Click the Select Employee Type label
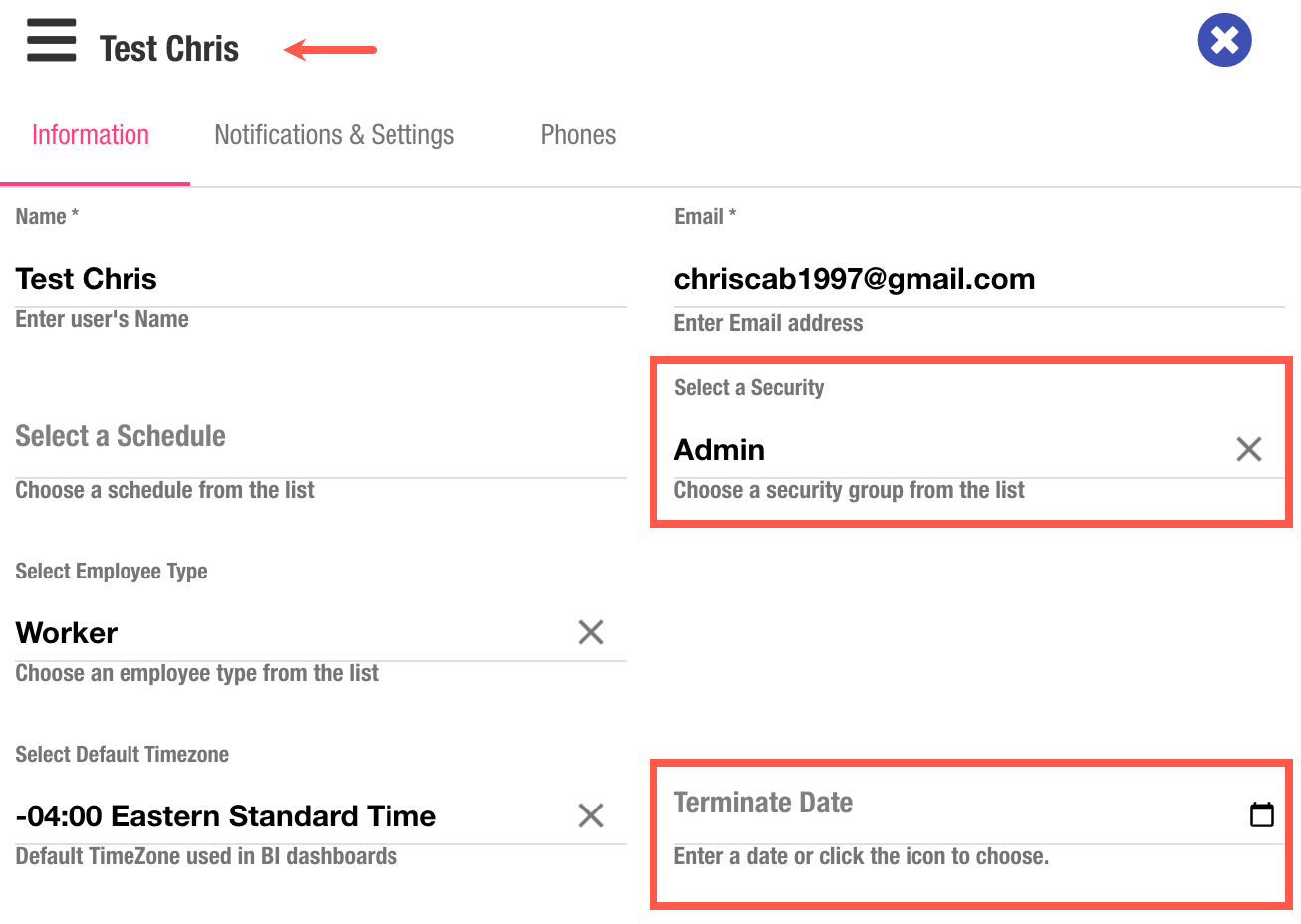The height and width of the screenshot is (924, 1301). coord(112,572)
